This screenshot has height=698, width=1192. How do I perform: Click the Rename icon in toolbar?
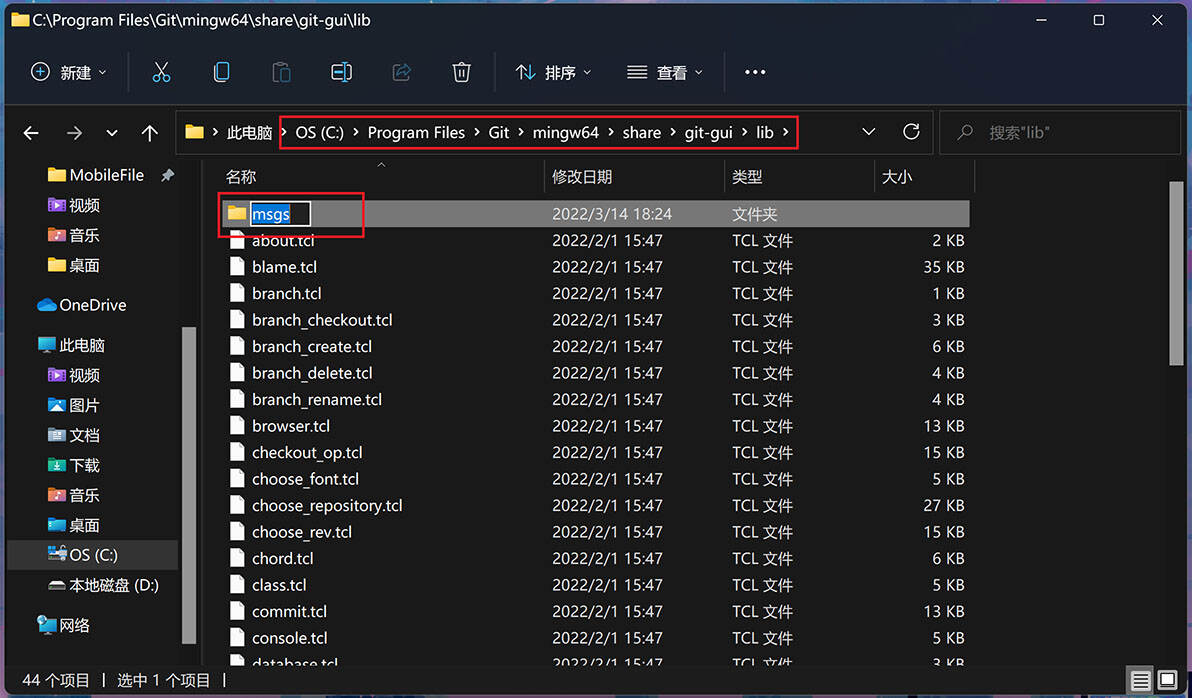[341, 72]
